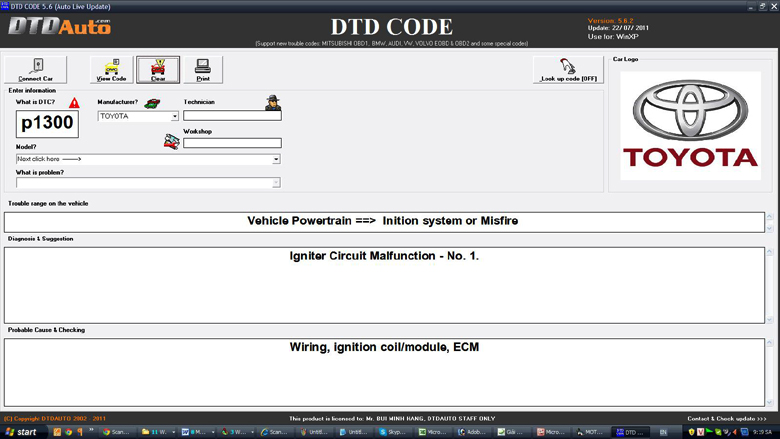780x439 pixels.
Task: Click up arrow of Trouble range scrollbar
Action: 770,216
